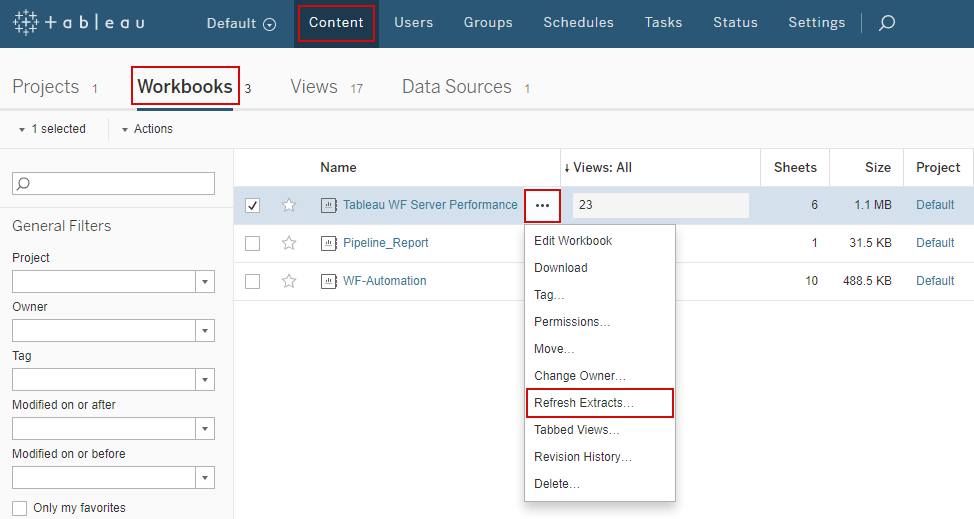Open the Pipeline_Report workbook link
The width and height of the screenshot is (974, 519).
click(386, 243)
